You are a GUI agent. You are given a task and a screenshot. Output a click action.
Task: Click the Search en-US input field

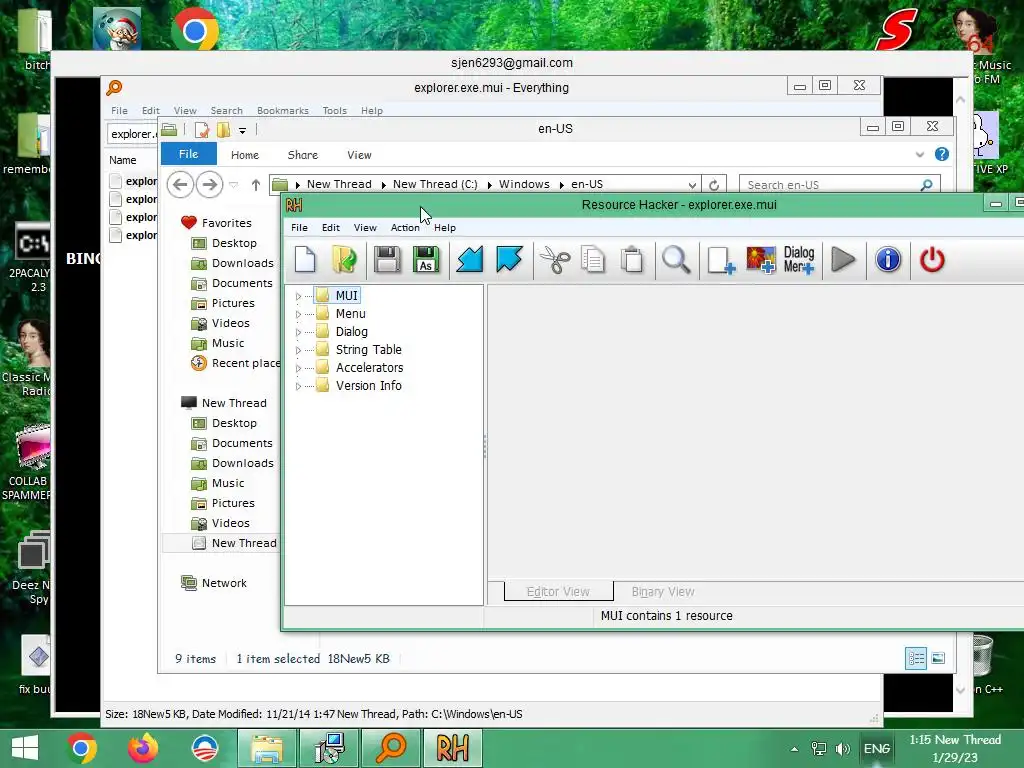840,185
